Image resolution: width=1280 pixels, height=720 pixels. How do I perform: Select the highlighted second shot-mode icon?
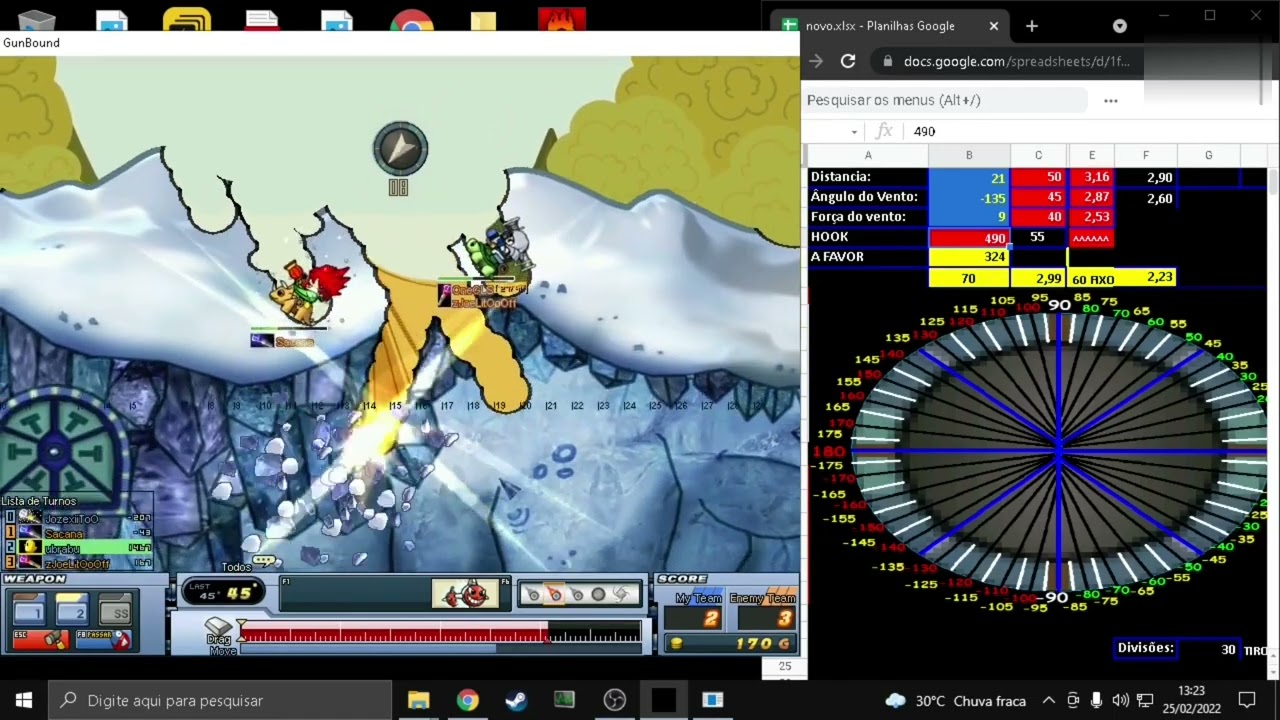[x=554, y=595]
